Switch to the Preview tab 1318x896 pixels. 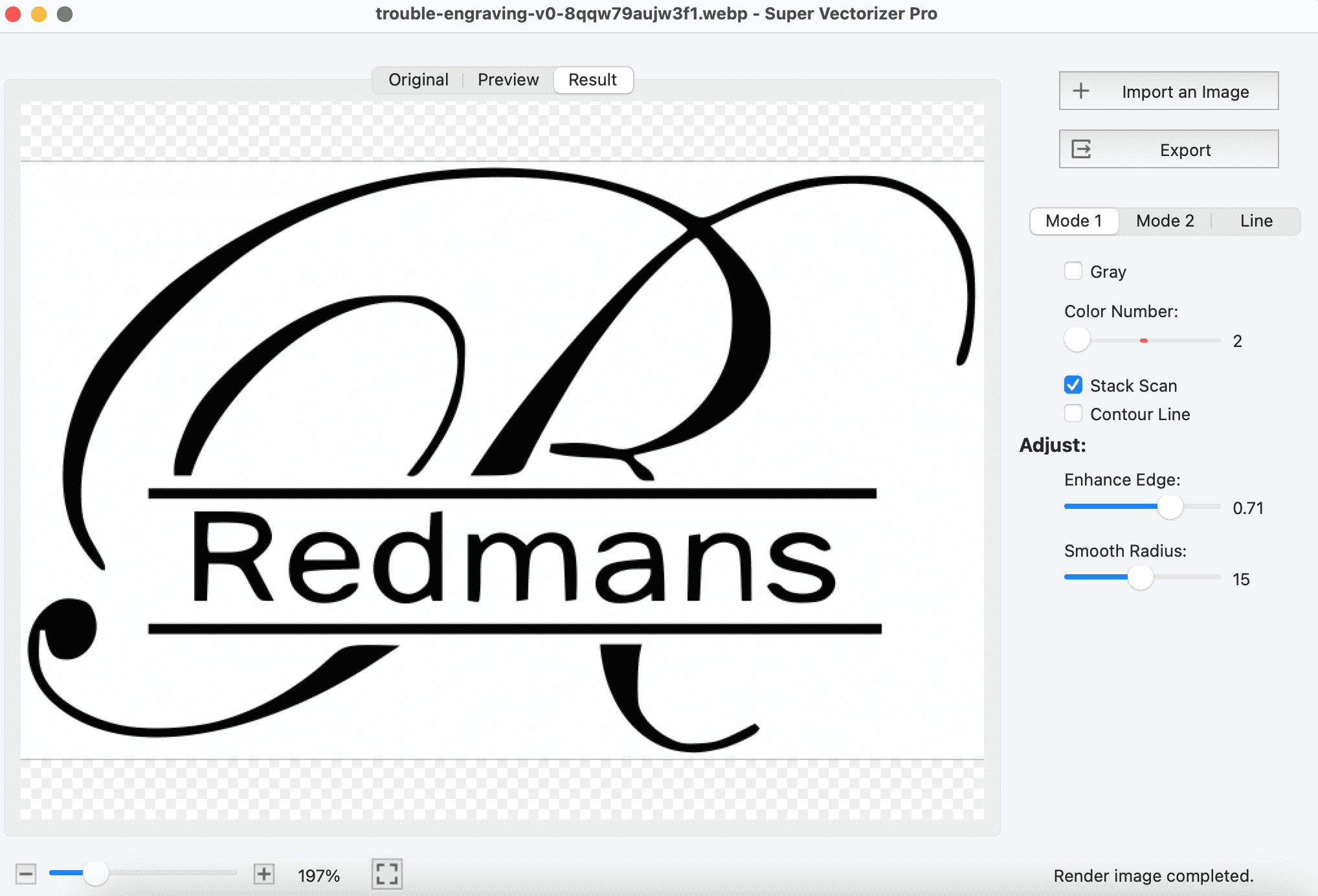click(x=508, y=80)
